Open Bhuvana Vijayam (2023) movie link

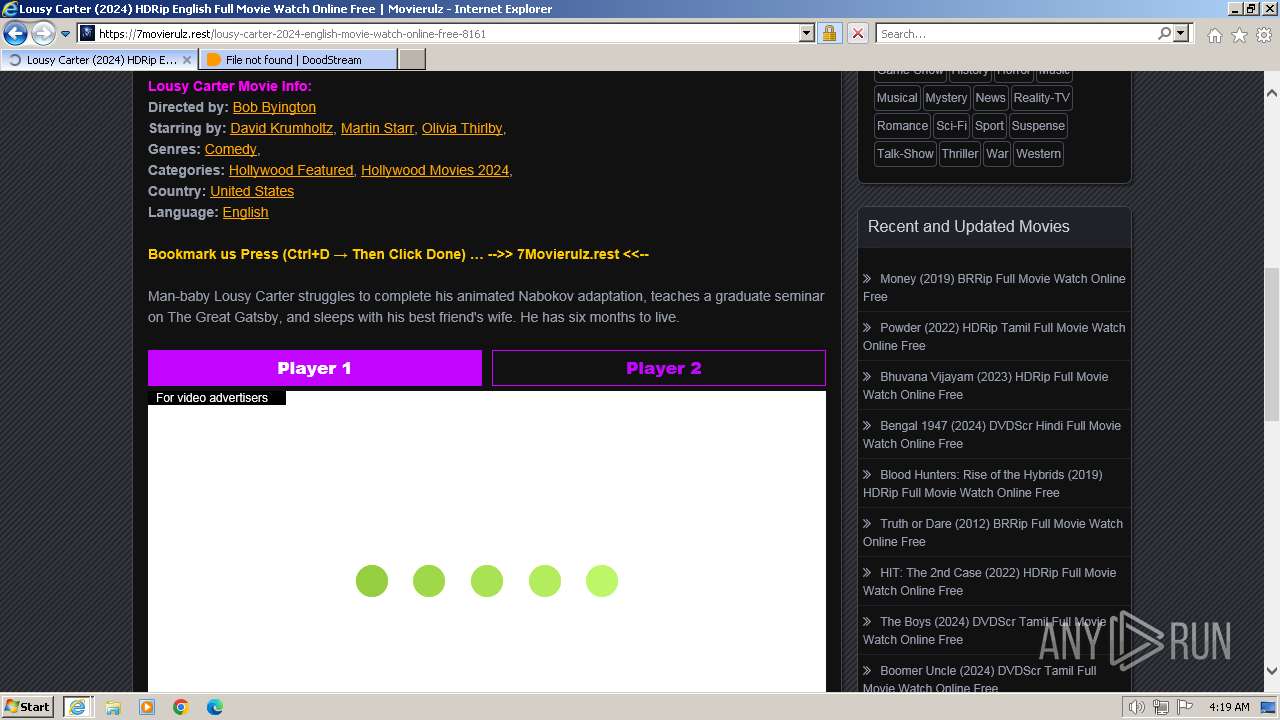tap(986, 386)
